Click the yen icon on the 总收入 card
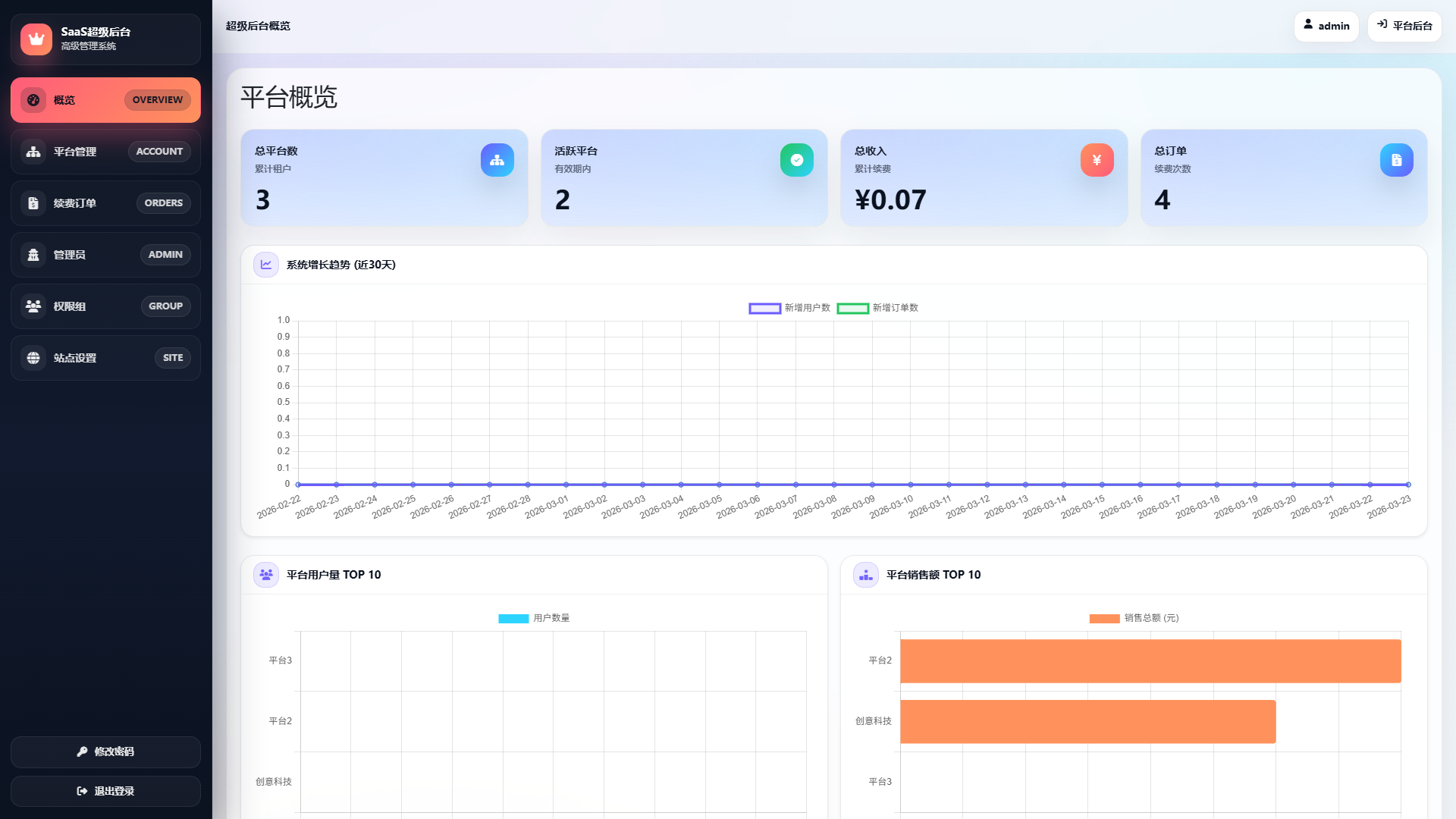This screenshot has width=1456, height=819. (x=1097, y=160)
